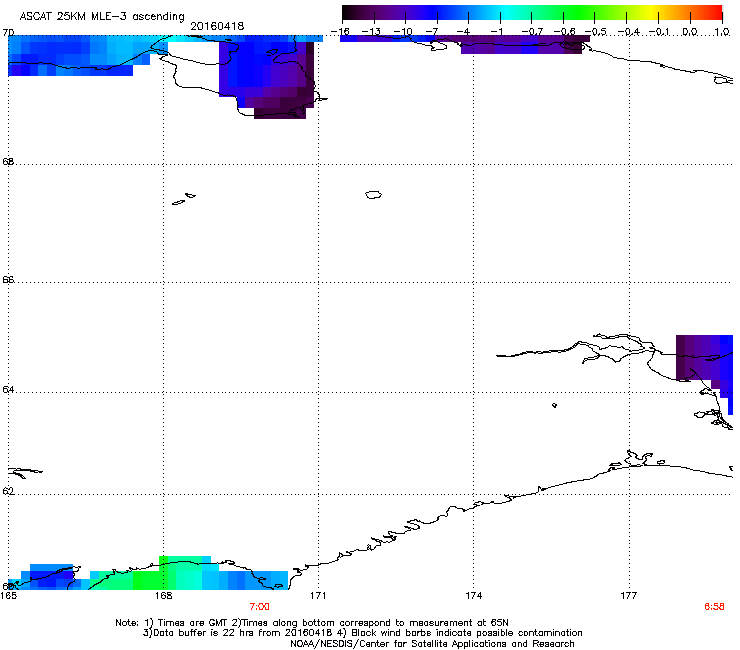Viewport: 740px width, 650px height.
Task: Click the -0.4 label on color scale
Action: (629, 32)
